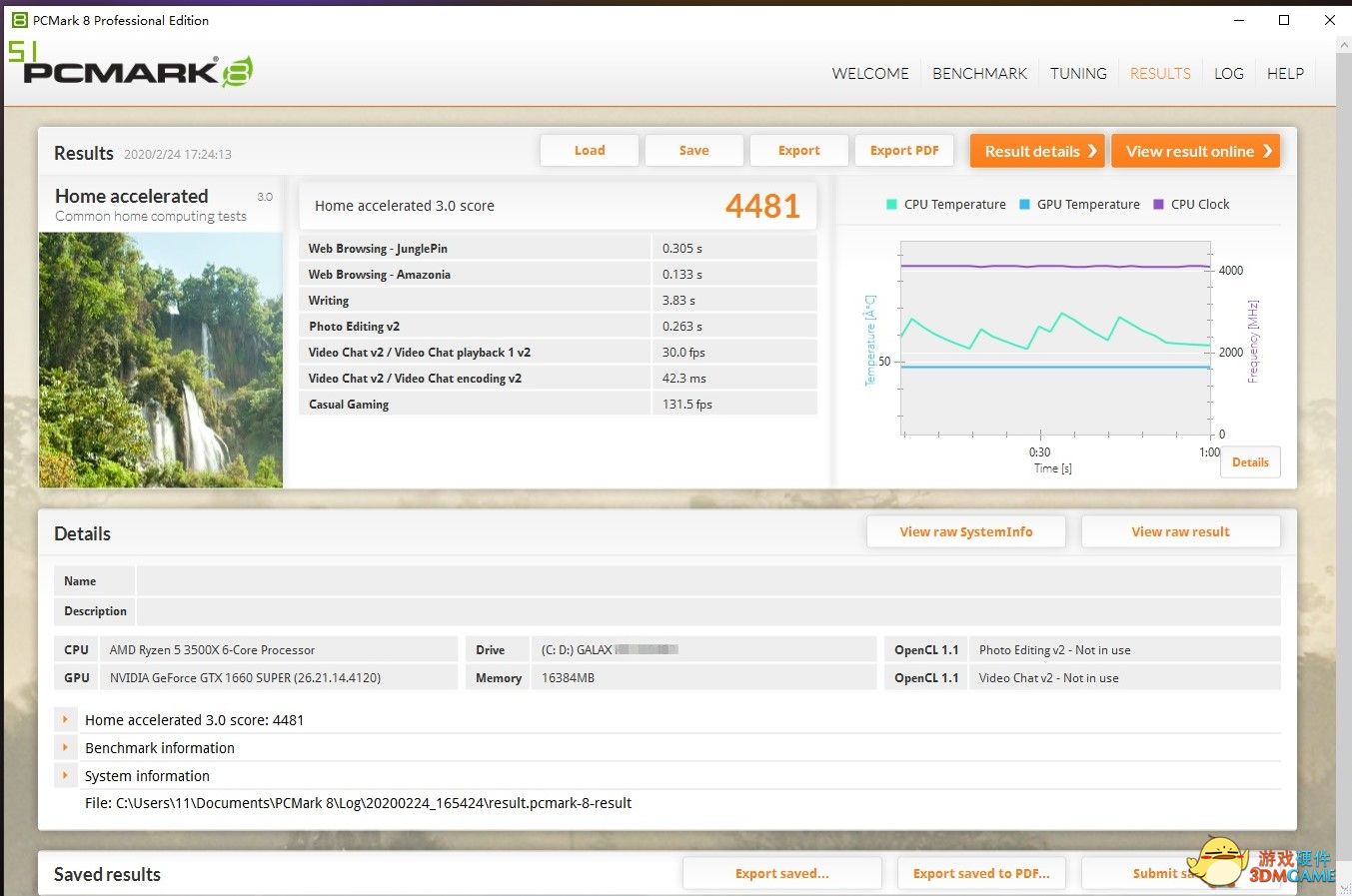Click the Load button
Image resolution: width=1352 pixels, height=896 pixels.
[x=590, y=151]
